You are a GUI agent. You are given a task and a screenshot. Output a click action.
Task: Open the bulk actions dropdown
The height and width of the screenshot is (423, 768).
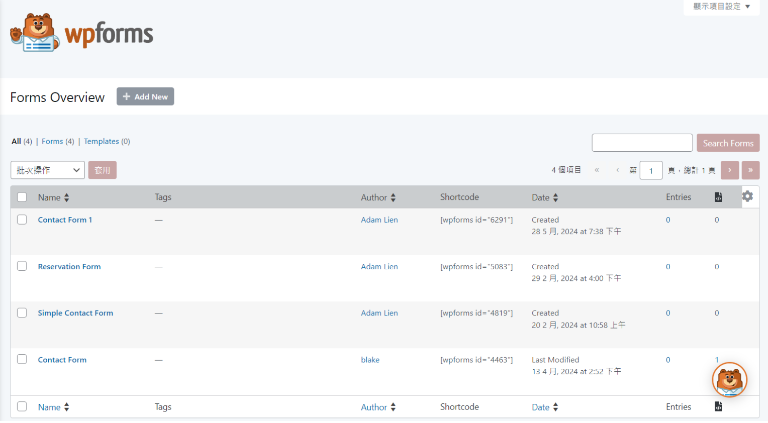48,170
